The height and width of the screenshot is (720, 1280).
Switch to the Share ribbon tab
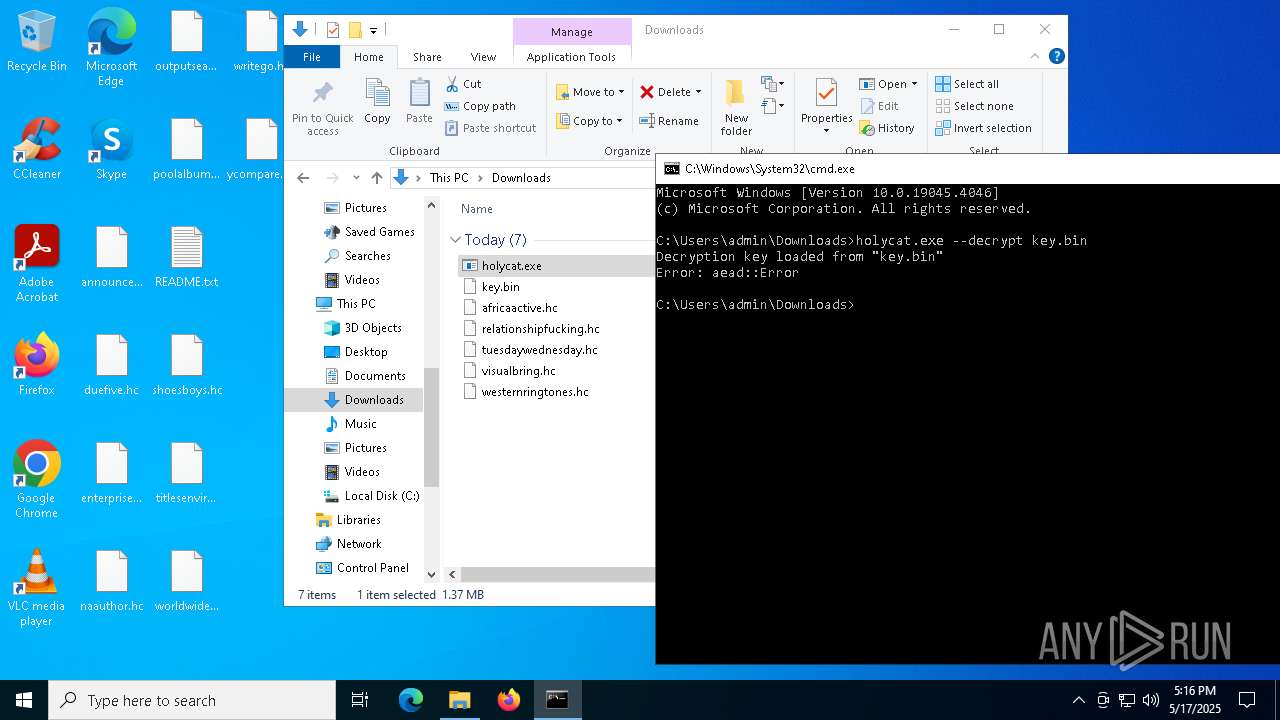[427, 57]
